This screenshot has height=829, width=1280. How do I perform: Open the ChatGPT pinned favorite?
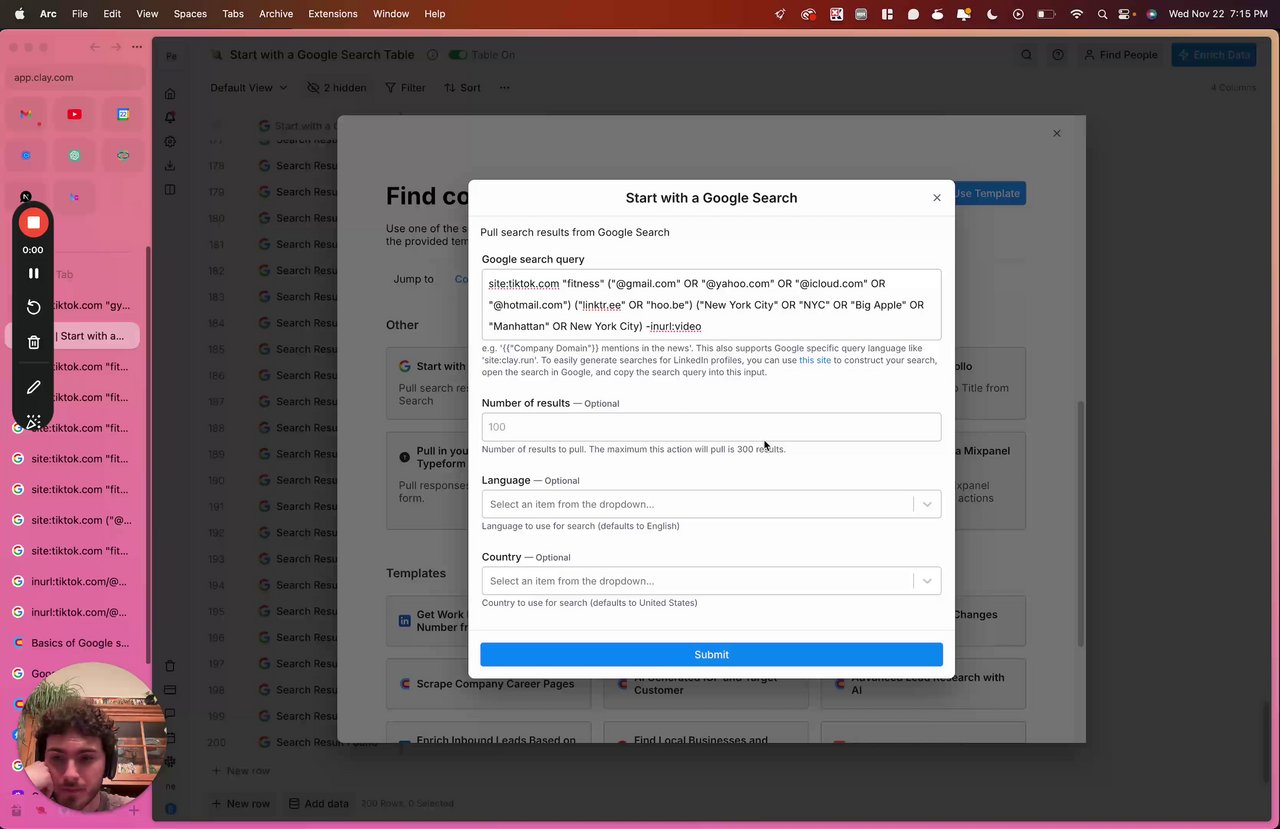(74, 156)
